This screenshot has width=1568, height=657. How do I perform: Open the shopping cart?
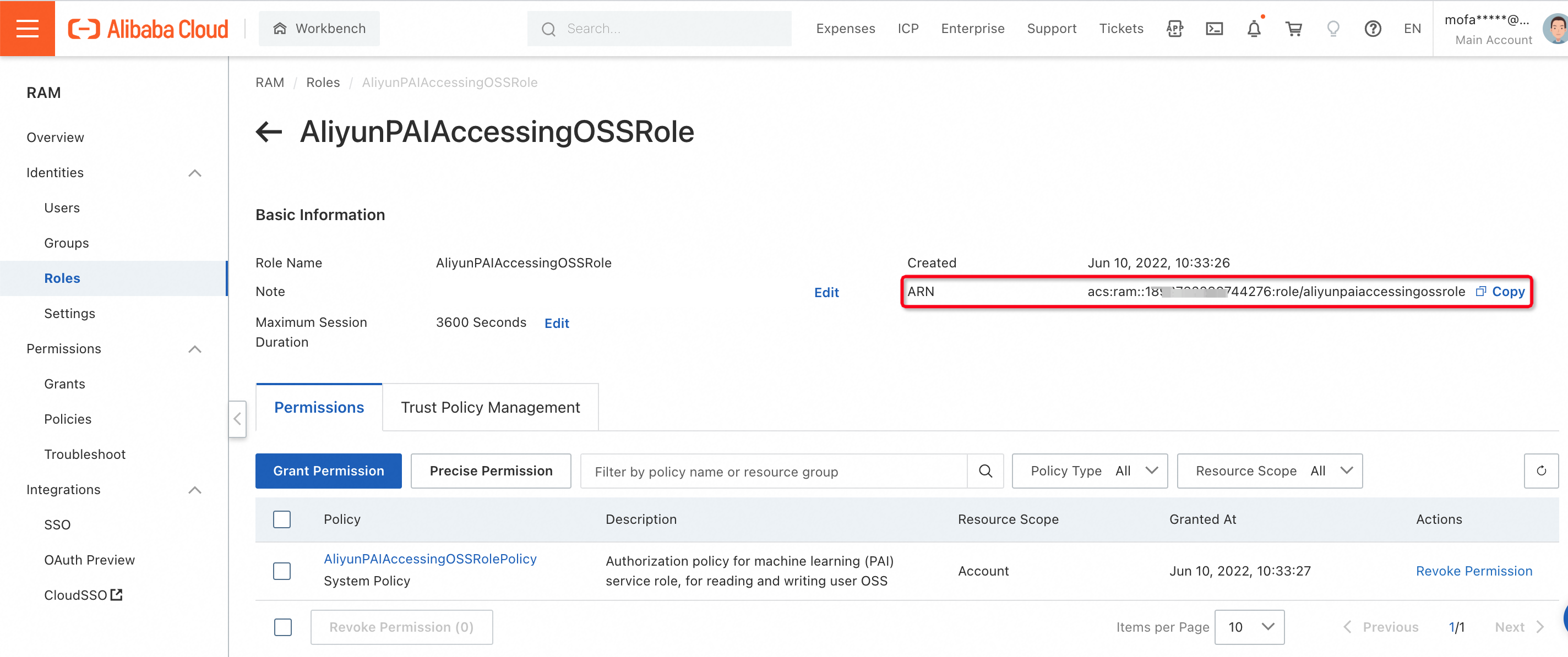click(x=1293, y=29)
